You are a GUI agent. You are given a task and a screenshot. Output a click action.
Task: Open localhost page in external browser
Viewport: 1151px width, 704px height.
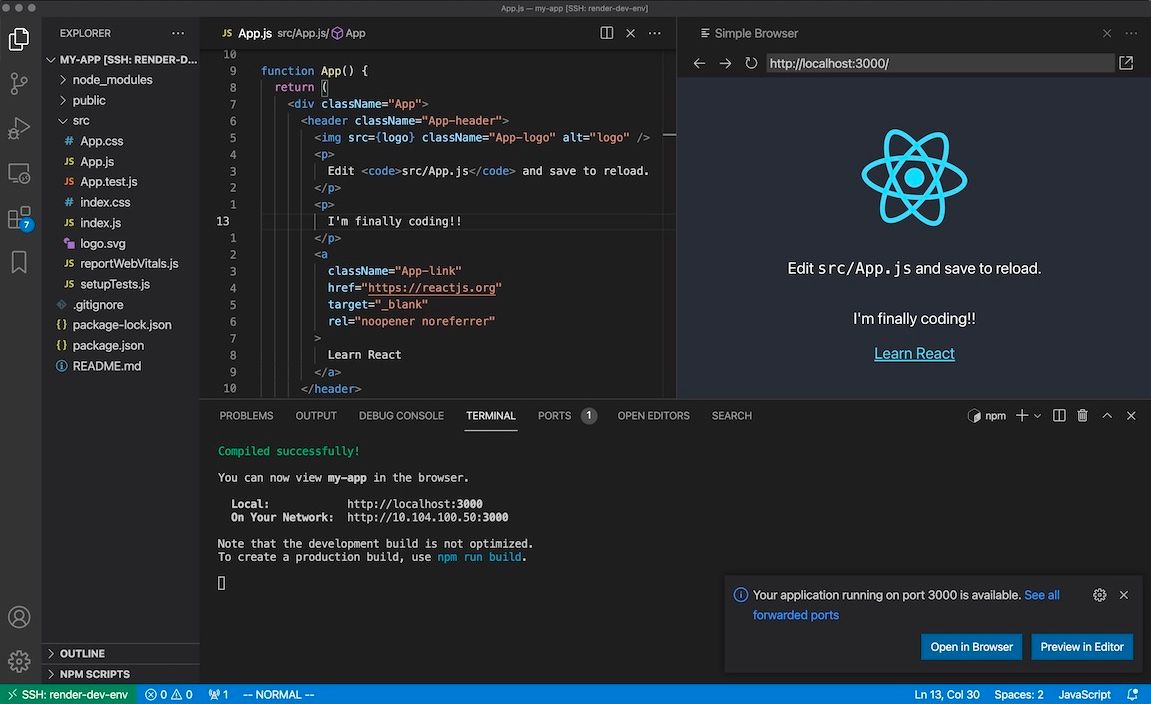1126,62
